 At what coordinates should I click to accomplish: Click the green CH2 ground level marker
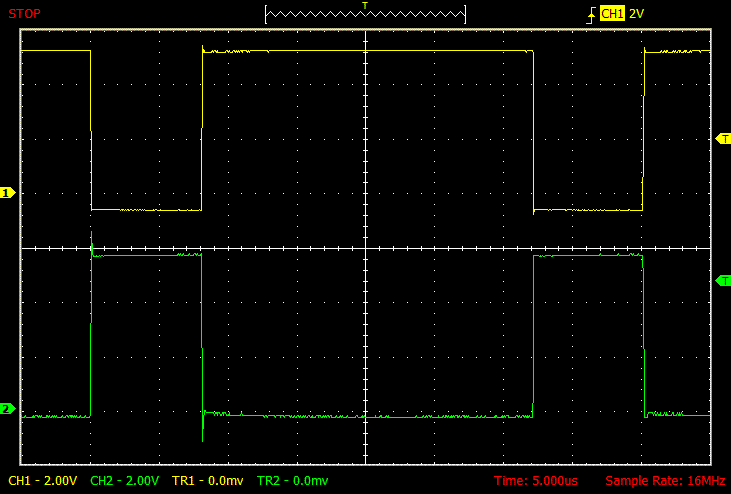click(8, 409)
